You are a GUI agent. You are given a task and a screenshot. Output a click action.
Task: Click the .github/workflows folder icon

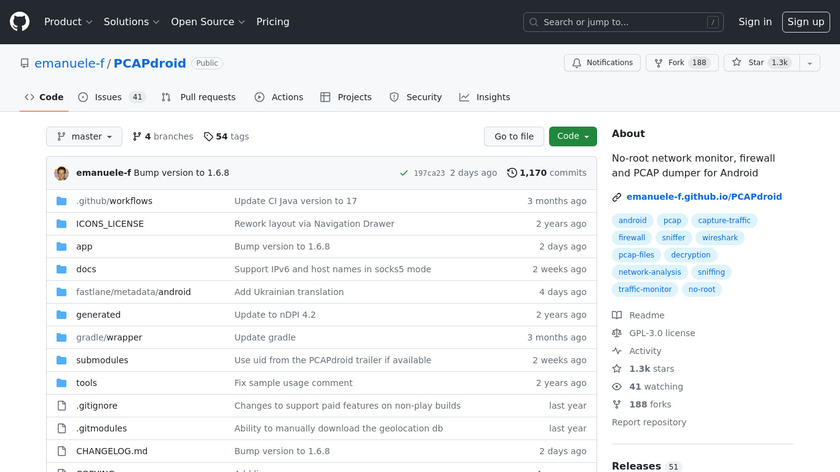click(62, 201)
